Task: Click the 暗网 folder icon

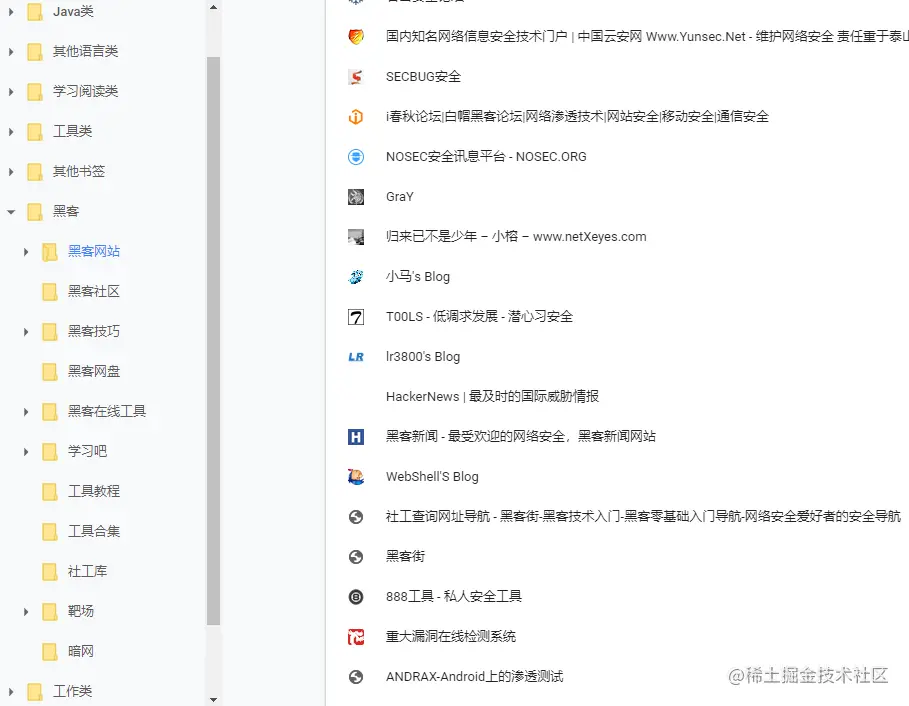Action: [50, 652]
